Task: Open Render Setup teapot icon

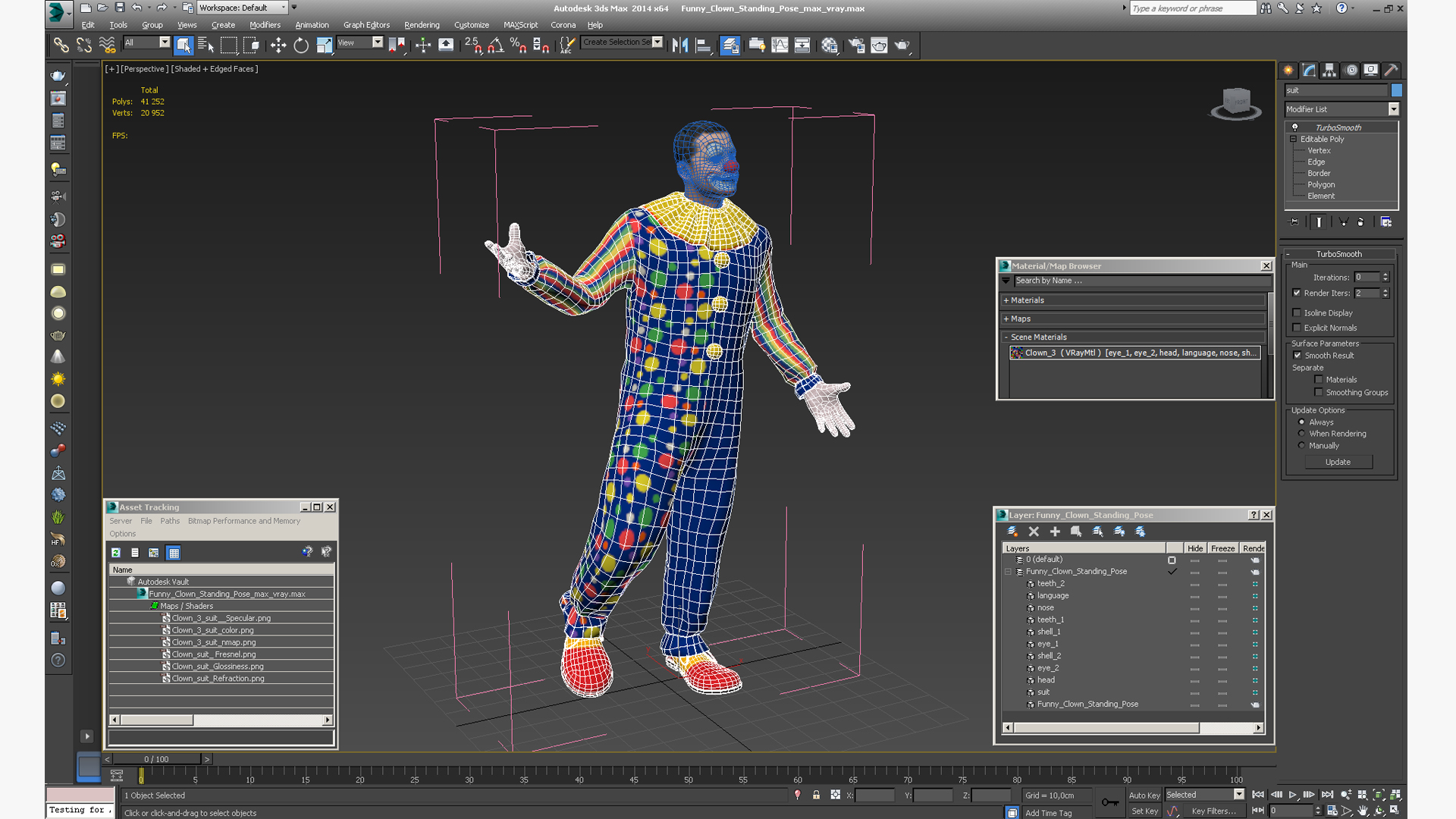Action: tap(856, 45)
